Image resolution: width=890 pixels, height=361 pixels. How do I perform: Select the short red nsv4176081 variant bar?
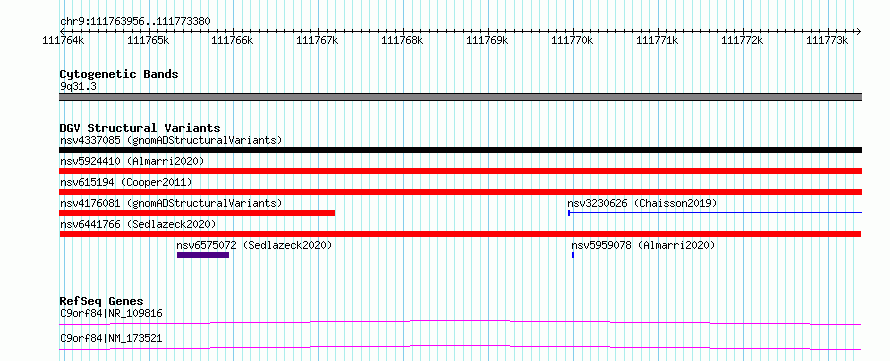197,213
